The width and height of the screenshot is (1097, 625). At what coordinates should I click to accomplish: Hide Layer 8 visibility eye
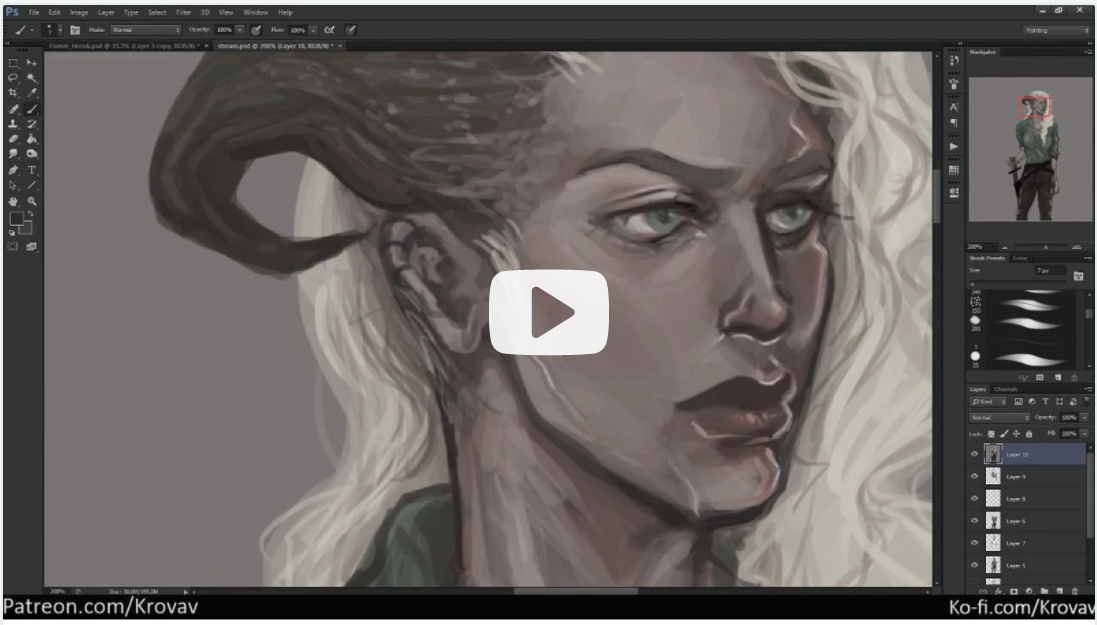975,499
